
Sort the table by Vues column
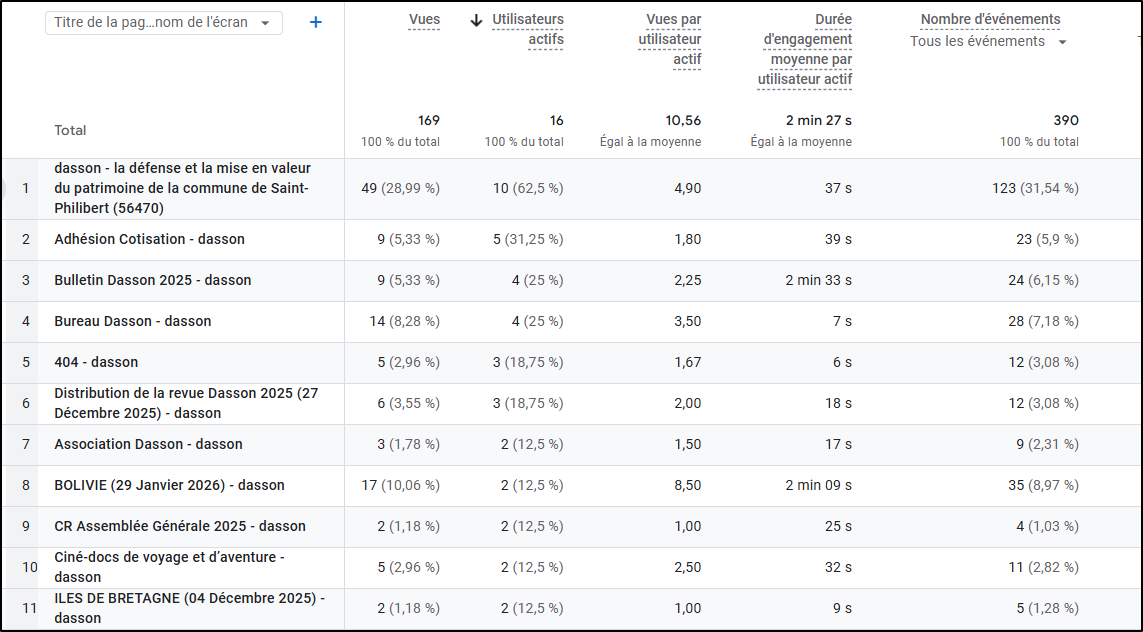tap(424, 20)
